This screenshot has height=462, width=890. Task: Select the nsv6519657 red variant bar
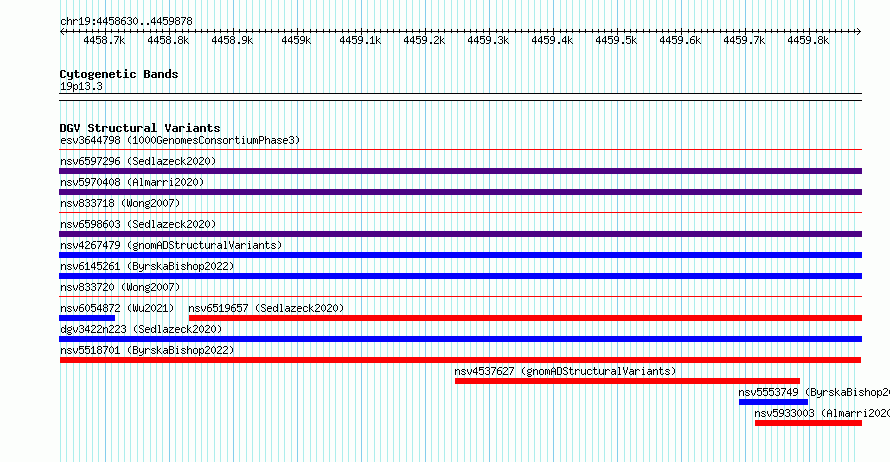[525, 318]
